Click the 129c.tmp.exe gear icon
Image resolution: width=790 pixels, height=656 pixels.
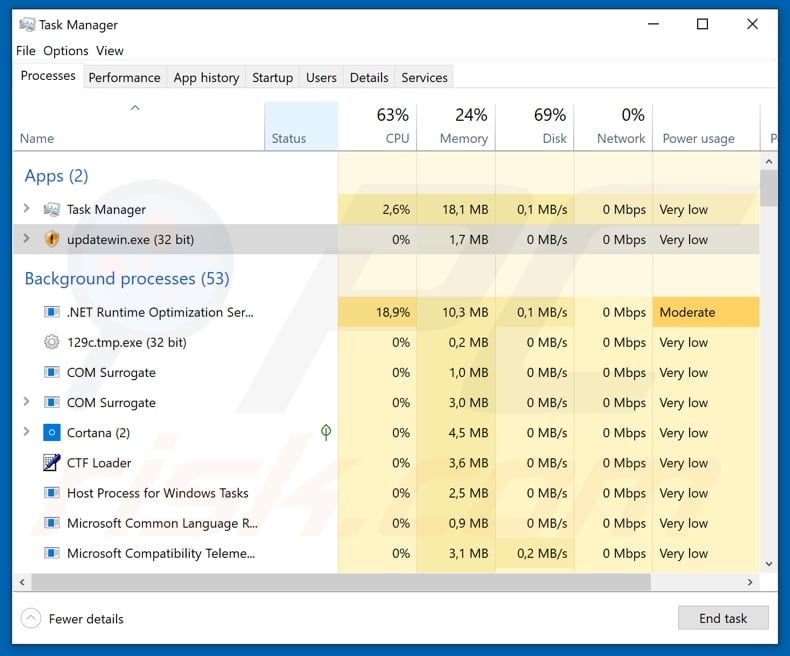click(x=51, y=342)
